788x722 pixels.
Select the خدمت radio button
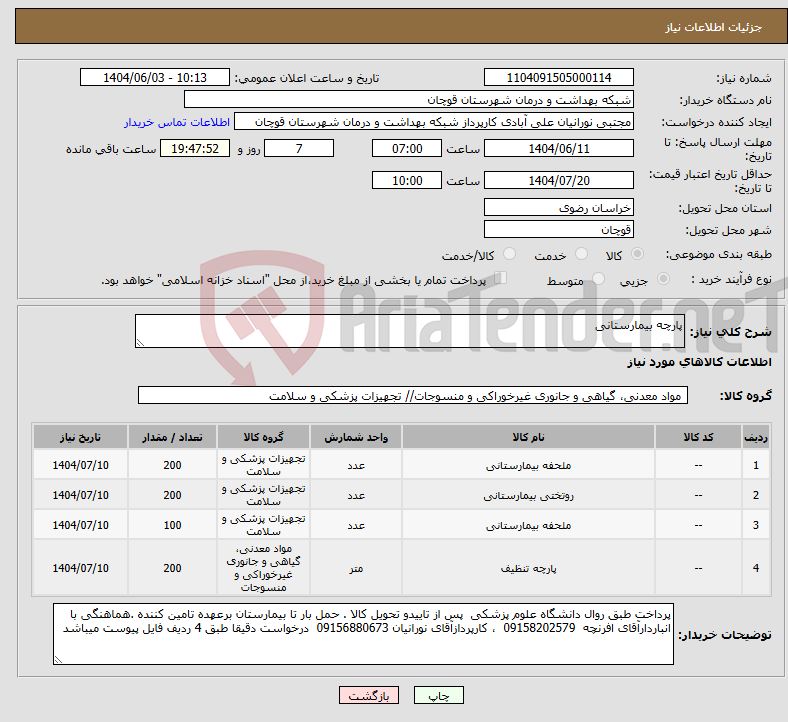click(x=581, y=254)
